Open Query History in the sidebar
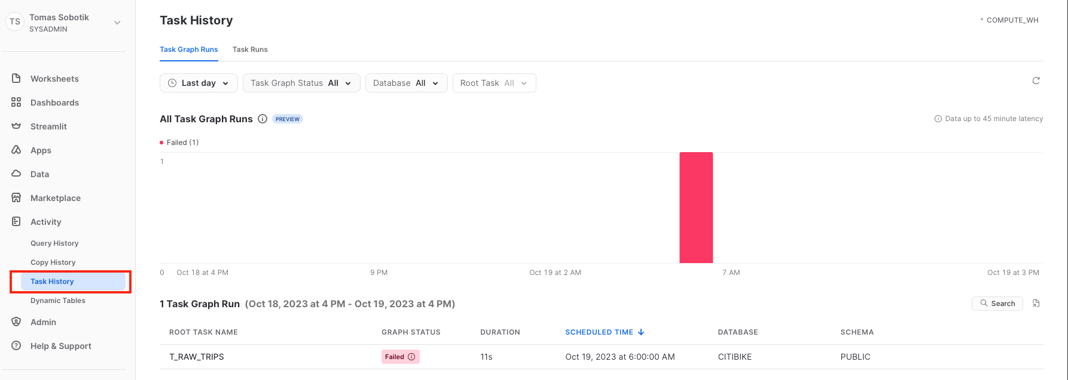This screenshot has height=380, width=1068. coord(54,243)
